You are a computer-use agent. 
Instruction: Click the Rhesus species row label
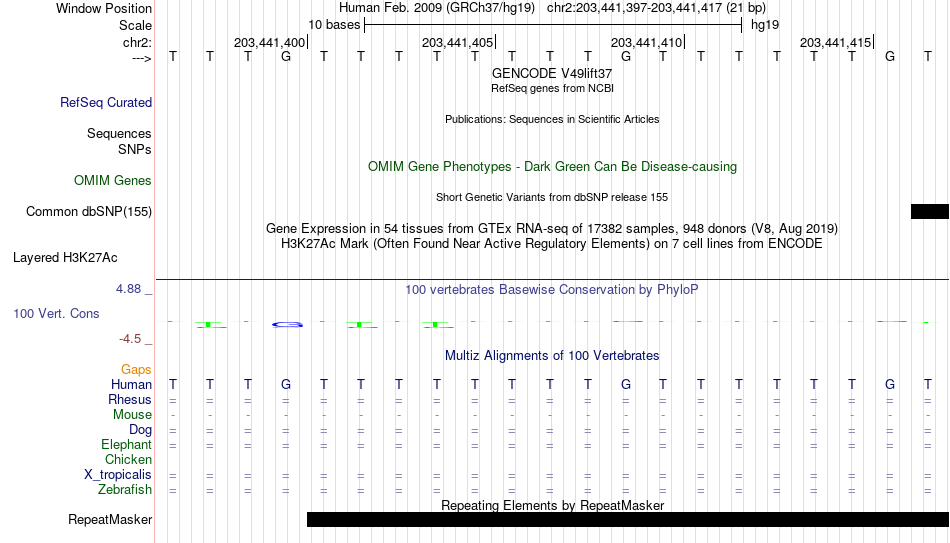pos(130,400)
